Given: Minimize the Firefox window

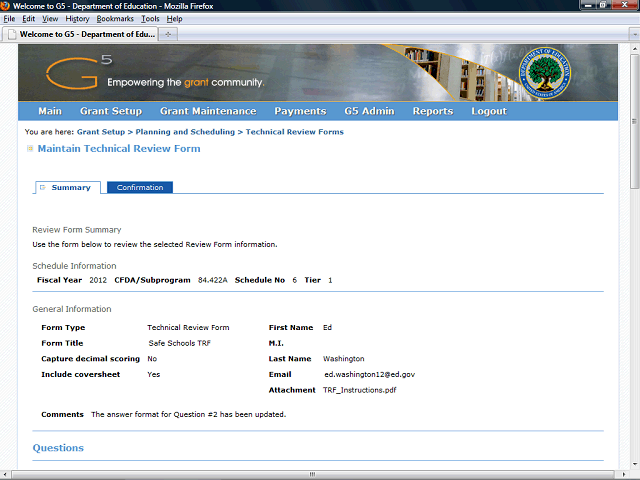Looking at the screenshot, I should (588, 5).
